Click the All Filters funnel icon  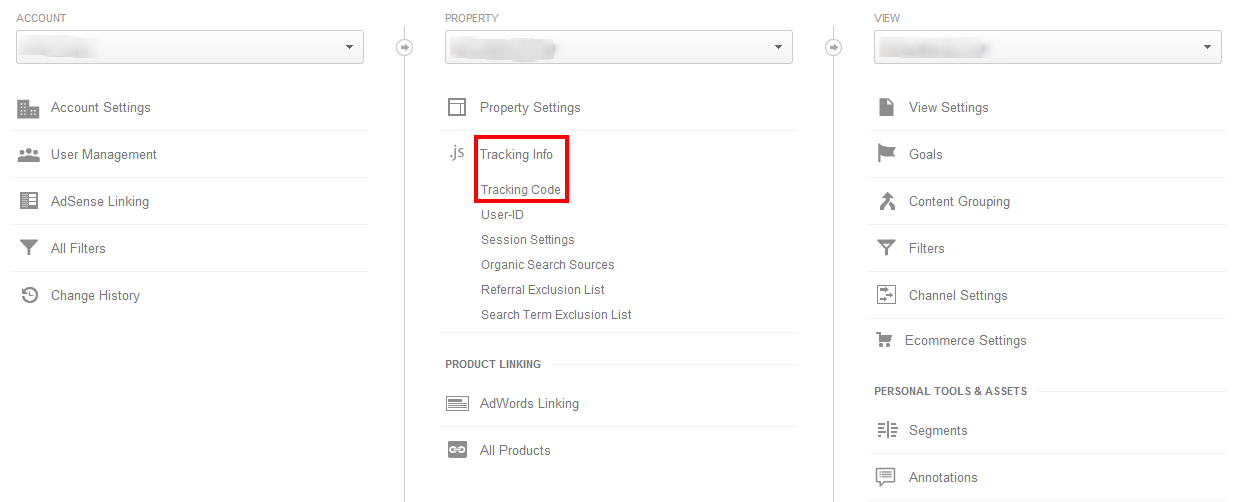tap(29, 248)
